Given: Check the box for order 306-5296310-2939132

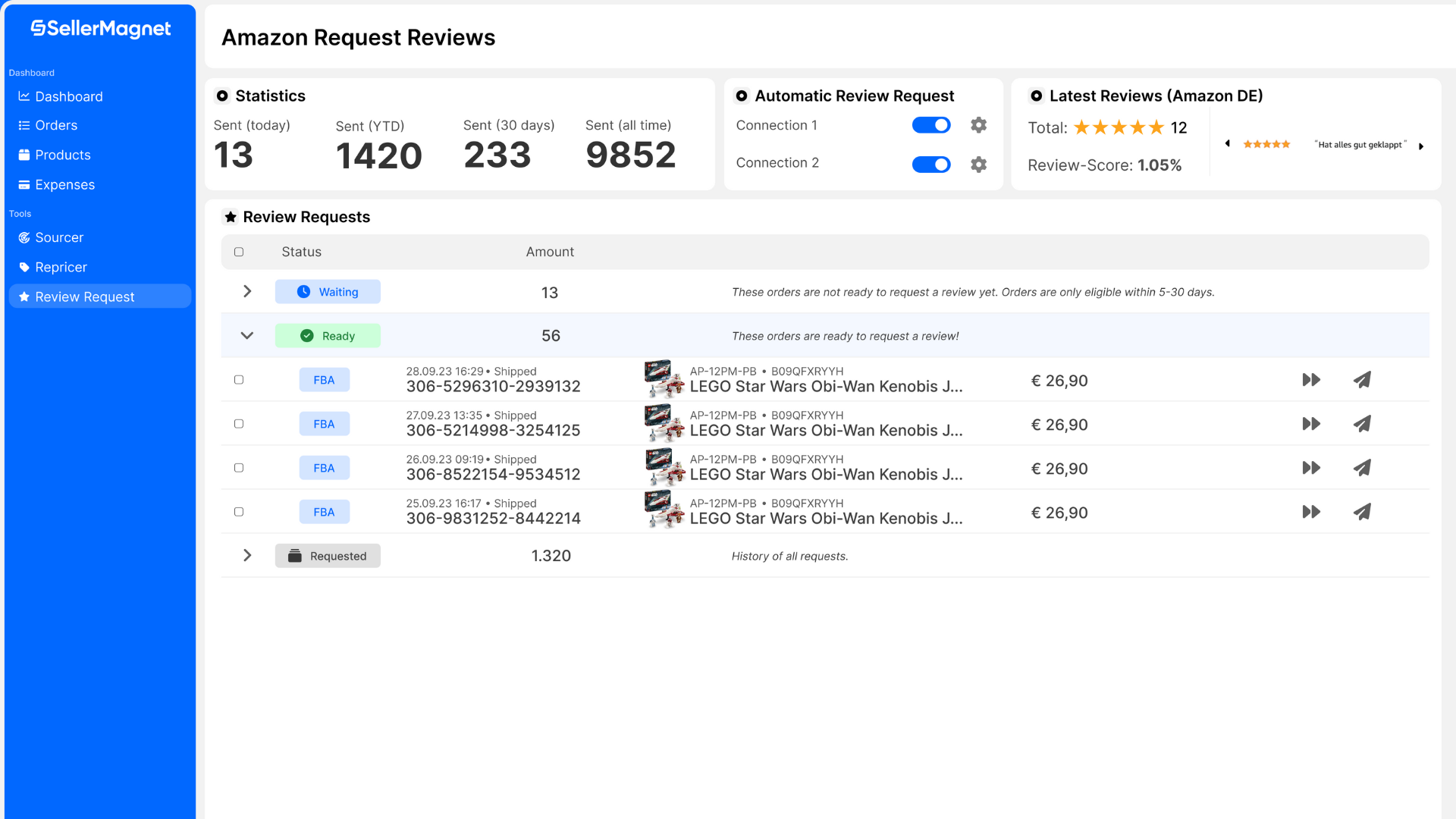Looking at the screenshot, I should 239,380.
